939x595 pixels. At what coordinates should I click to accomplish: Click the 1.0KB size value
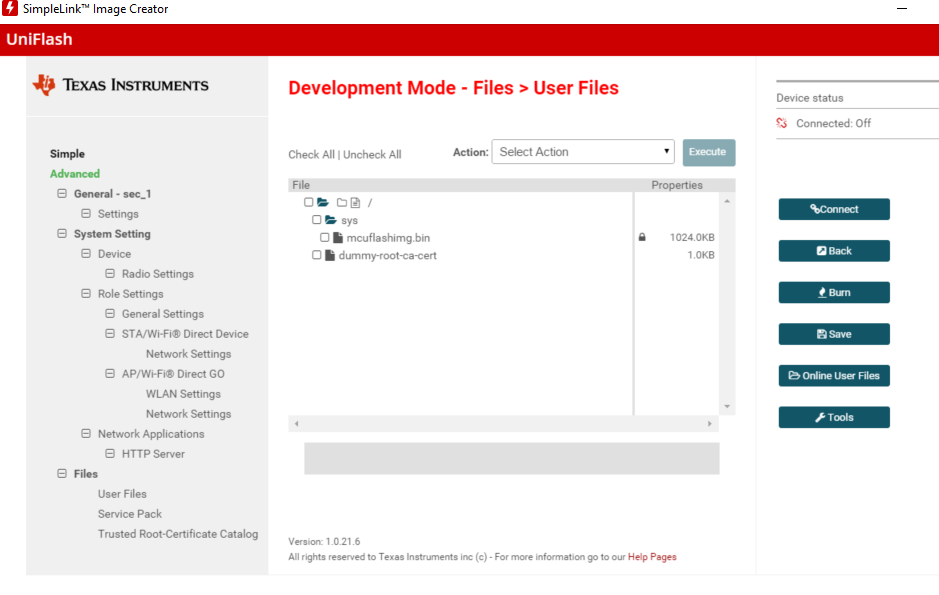point(701,255)
